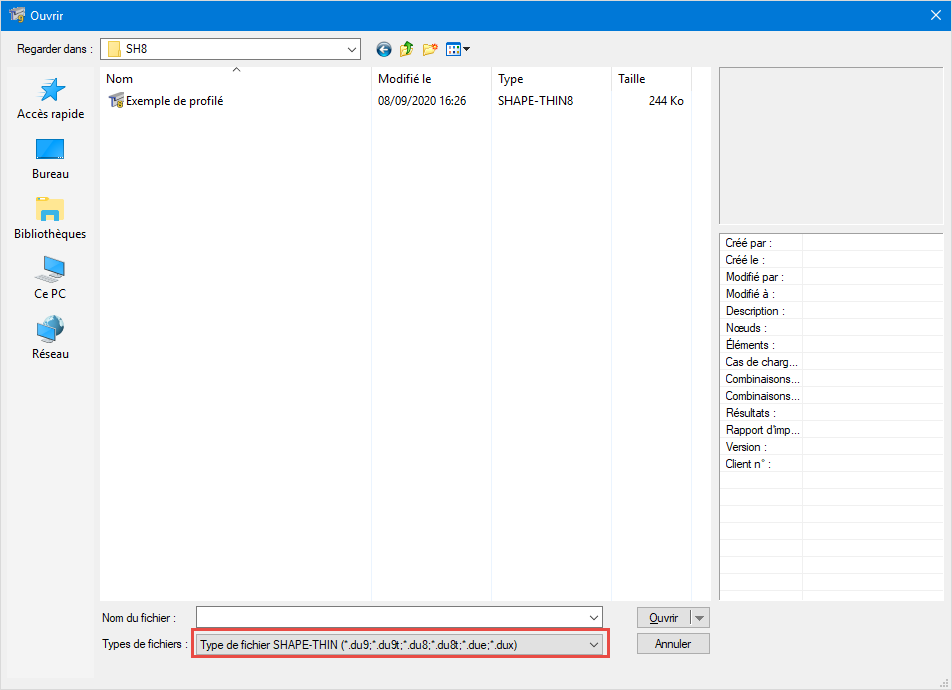
Task: Sort files by the Nom column
Action: pos(119,79)
